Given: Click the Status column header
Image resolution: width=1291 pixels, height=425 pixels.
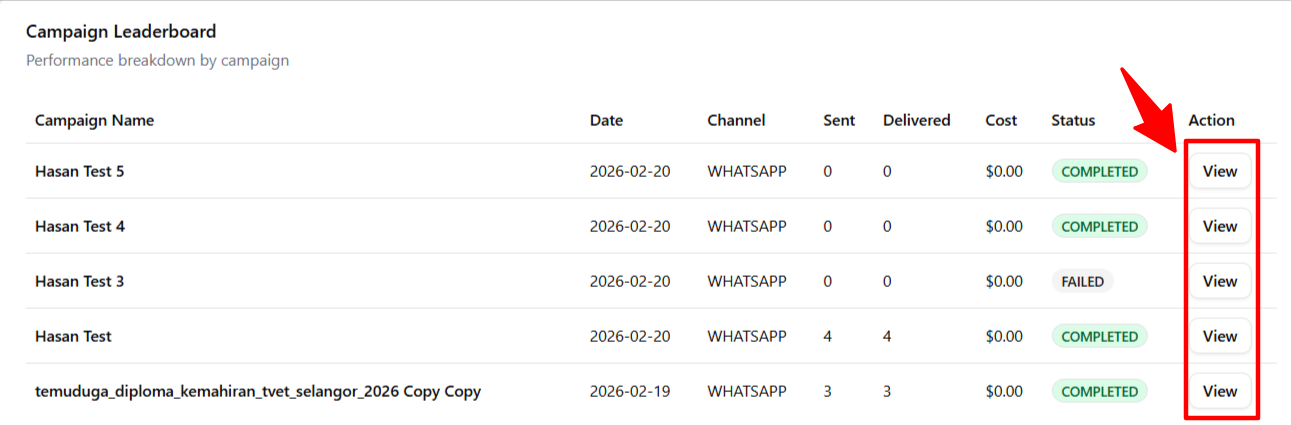Looking at the screenshot, I should [1073, 120].
